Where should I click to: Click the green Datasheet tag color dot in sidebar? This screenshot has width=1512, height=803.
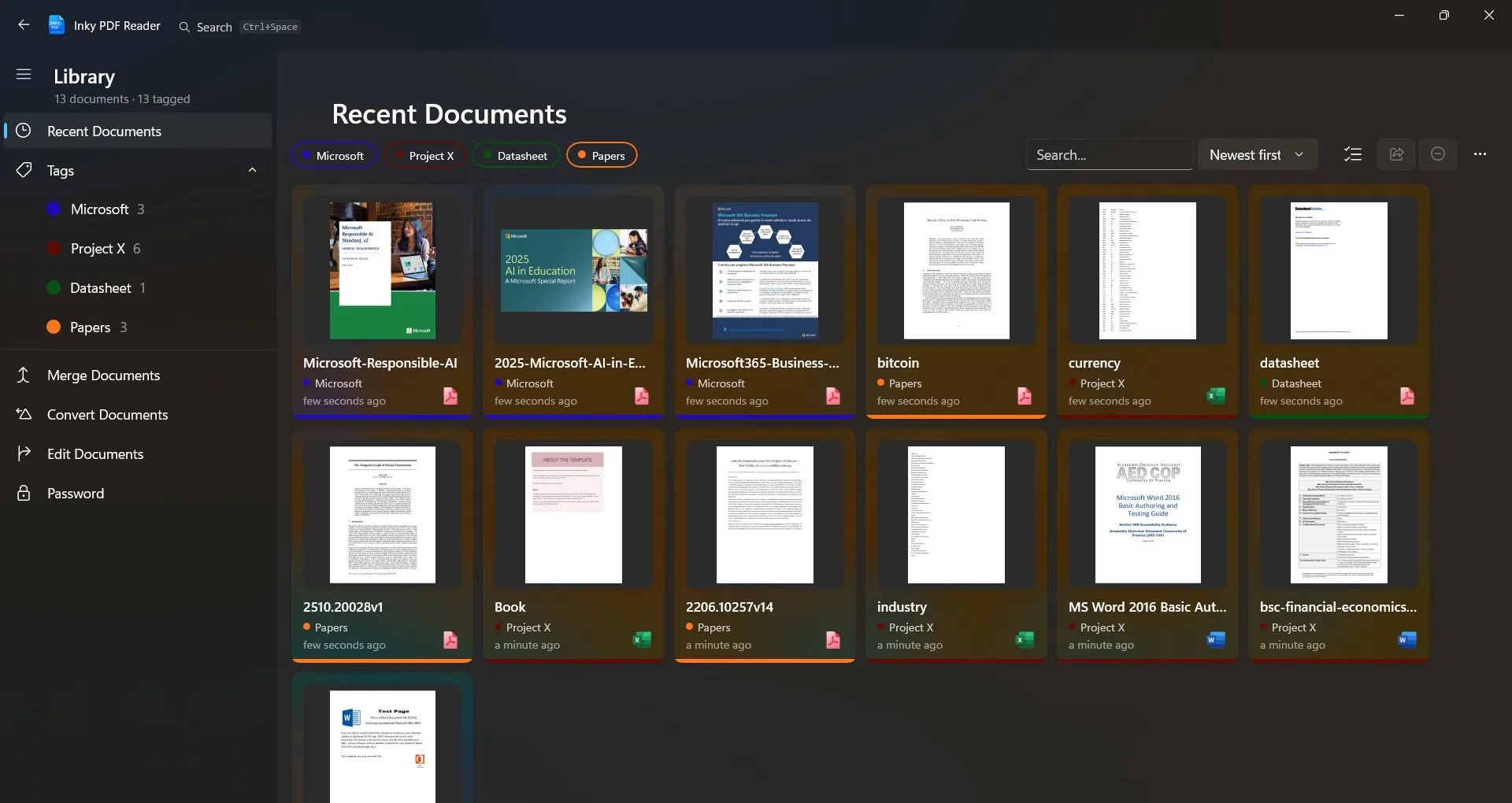(54, 287)
